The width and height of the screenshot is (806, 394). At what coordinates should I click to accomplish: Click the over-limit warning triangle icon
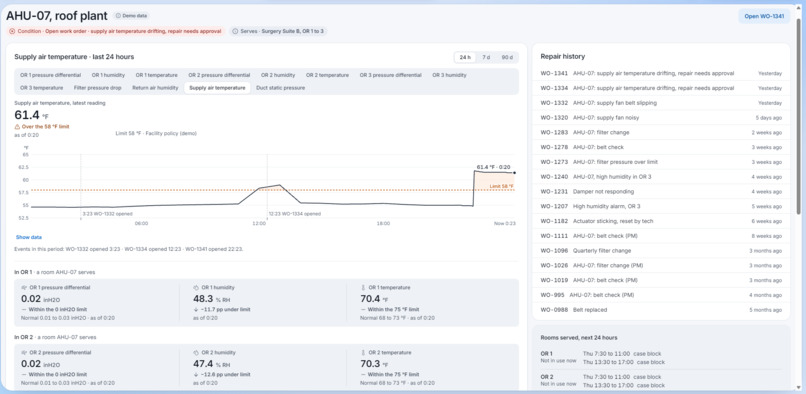click(x=17, y=127)
